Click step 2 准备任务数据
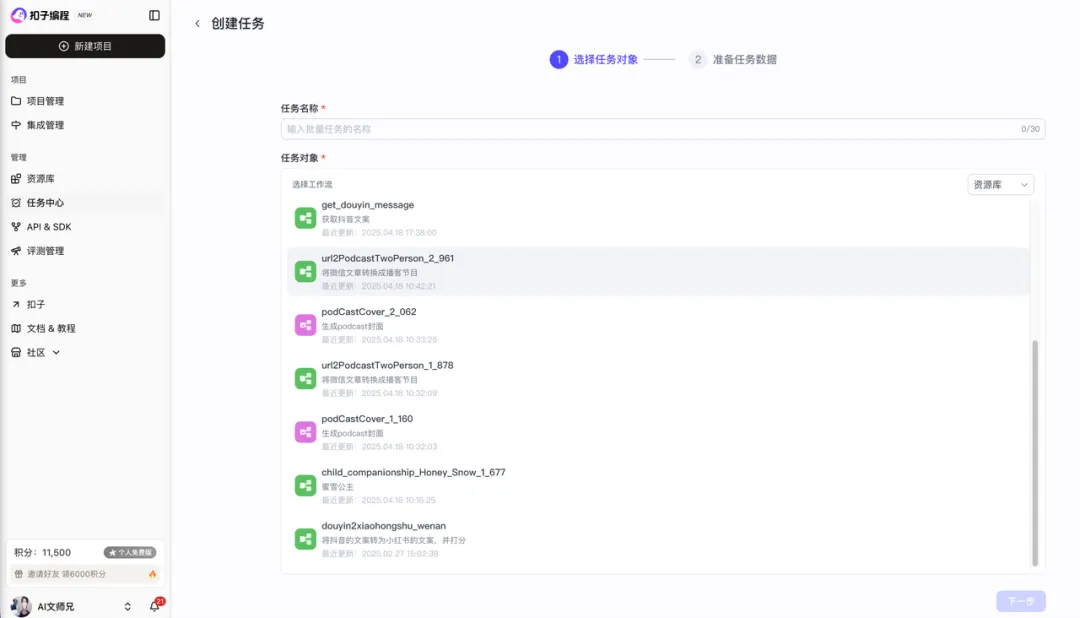This screenshot has width=1080, height=618. click(733, 60)
